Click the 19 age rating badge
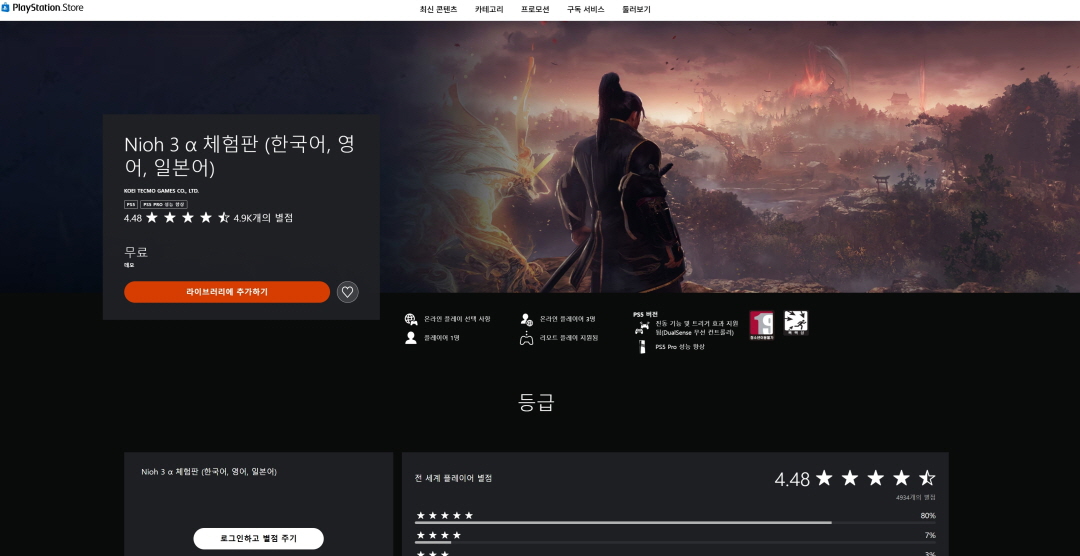The image size is (1080, 556). pyautogui.click(x=761, y=324)
